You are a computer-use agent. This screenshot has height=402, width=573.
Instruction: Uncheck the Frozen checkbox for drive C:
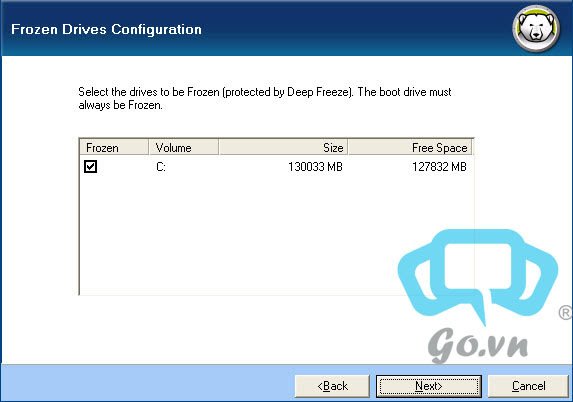(x=90, y=166)
